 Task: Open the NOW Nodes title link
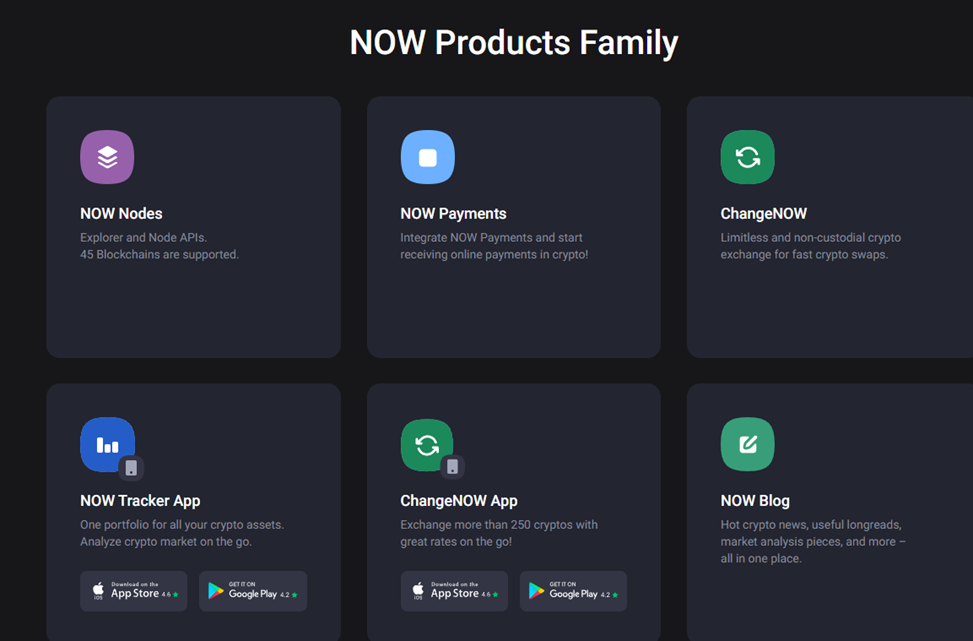[x=121, y=213]
